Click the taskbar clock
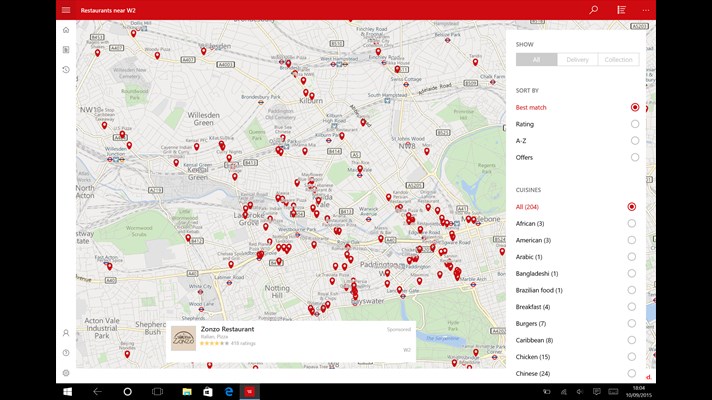This screenshot has width=712, height=400. pyautogui.click(x=638, y=391)
